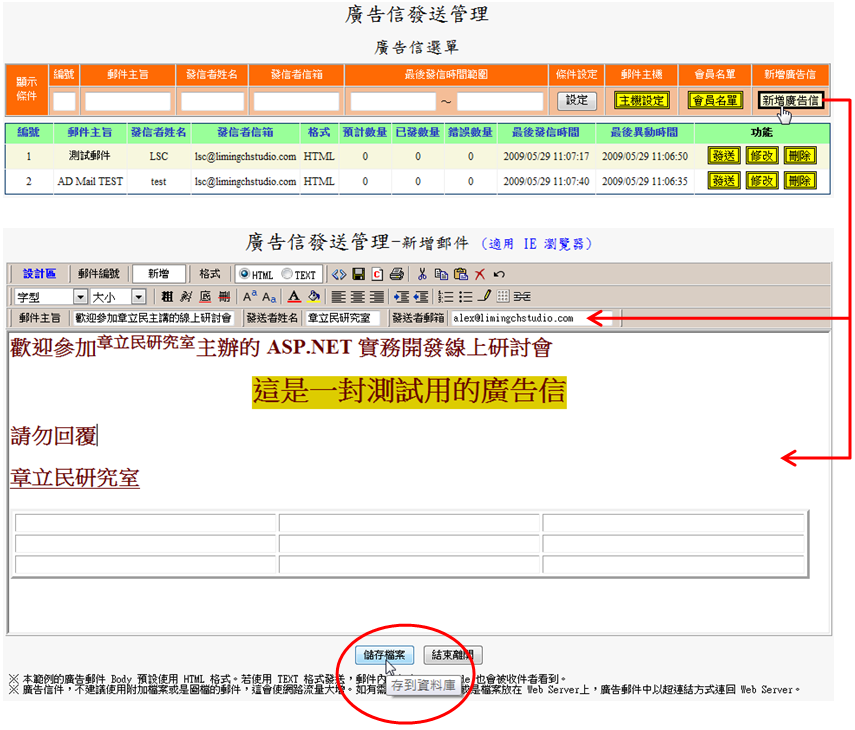The image size is (855, 730).
Task: Click 發送 for the 測試郵件 row
Action: [x=724, y=156]
